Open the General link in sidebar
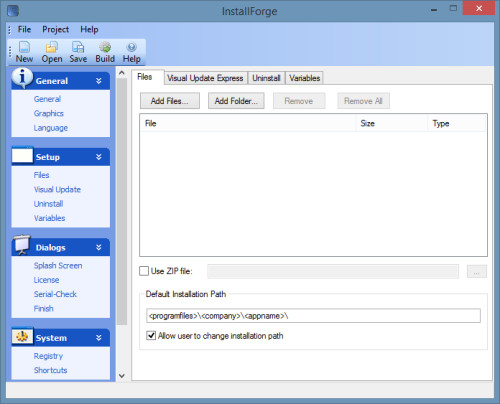This screenshot has height=404, width=500. tap(47, 99)
